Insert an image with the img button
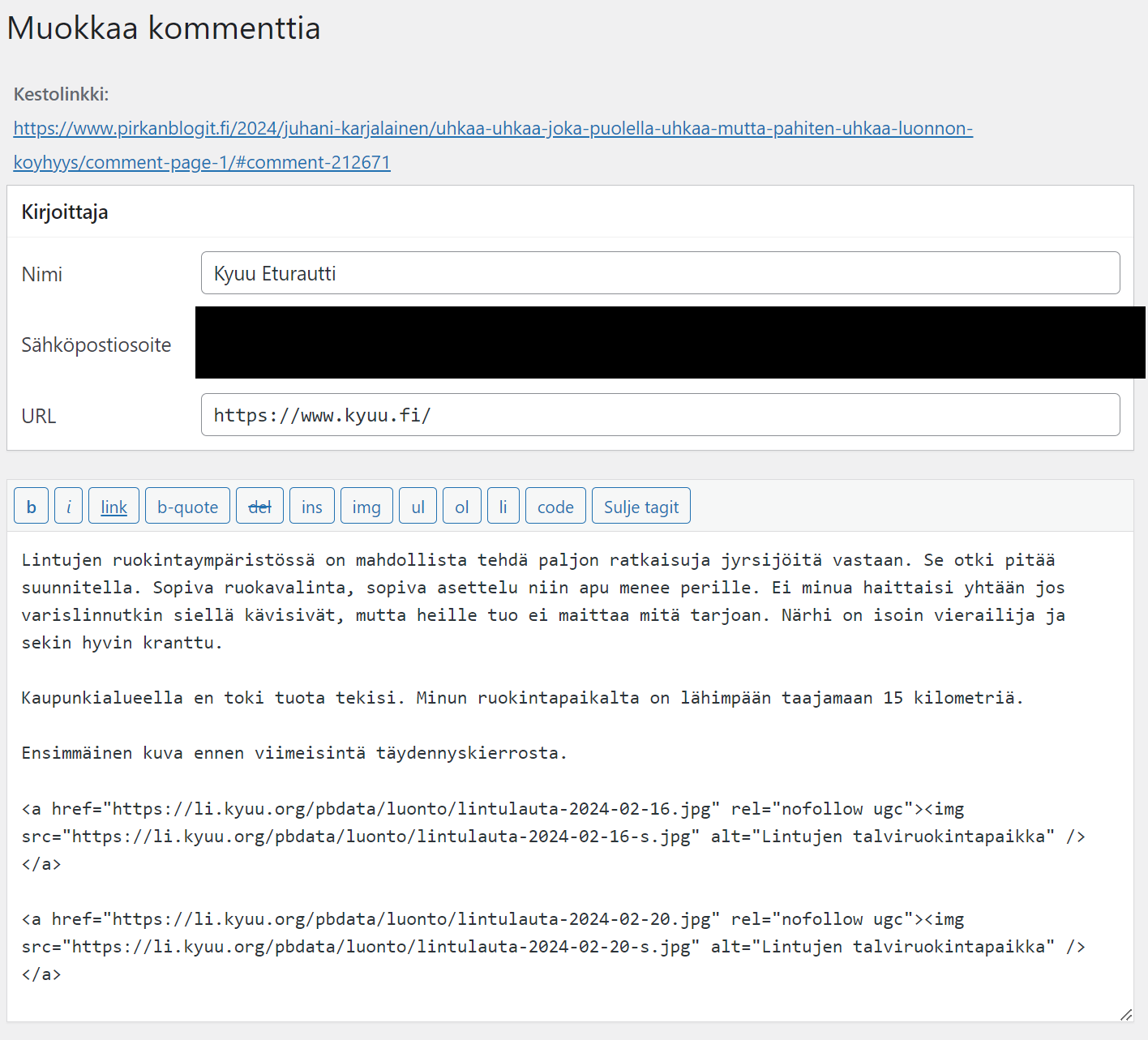The width and height of the screenshot is (1148, 1040). [366, 507]
